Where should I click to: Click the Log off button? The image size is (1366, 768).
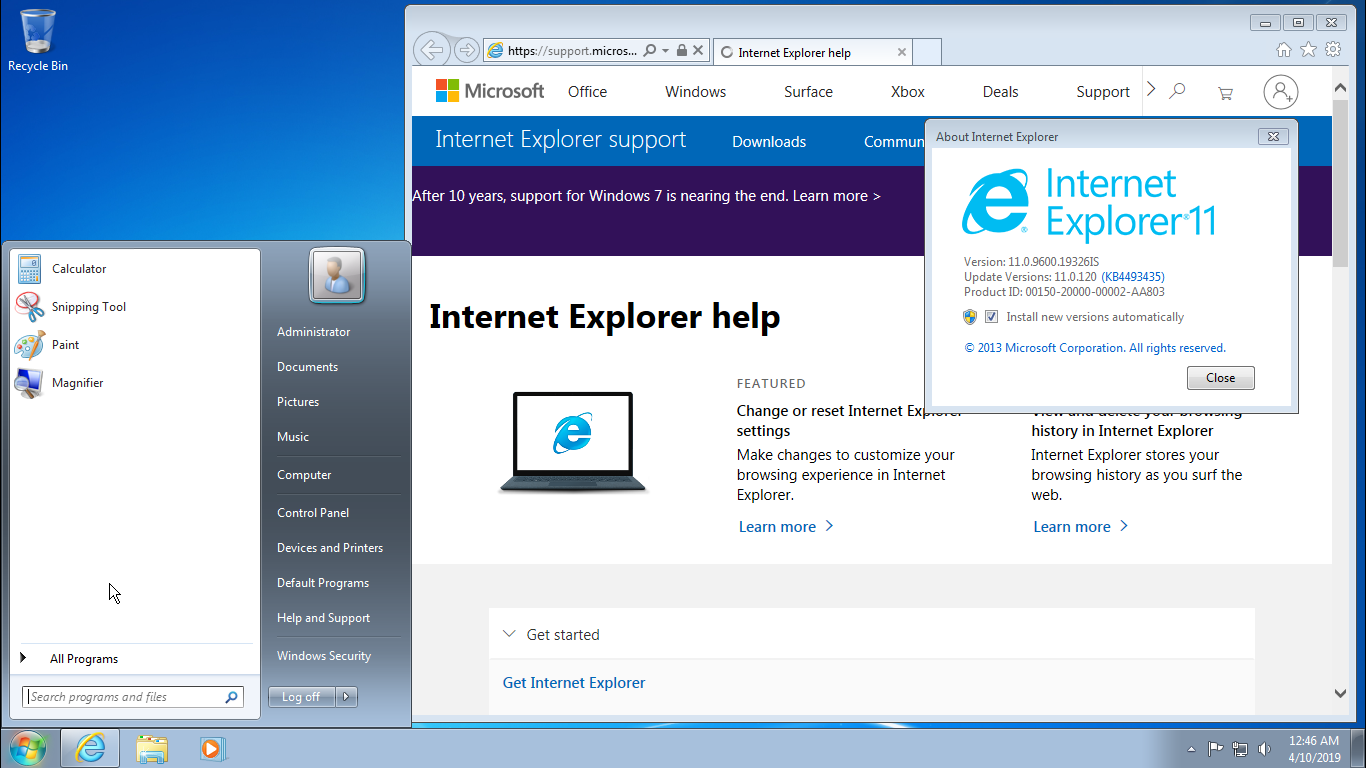click(301, 697)
